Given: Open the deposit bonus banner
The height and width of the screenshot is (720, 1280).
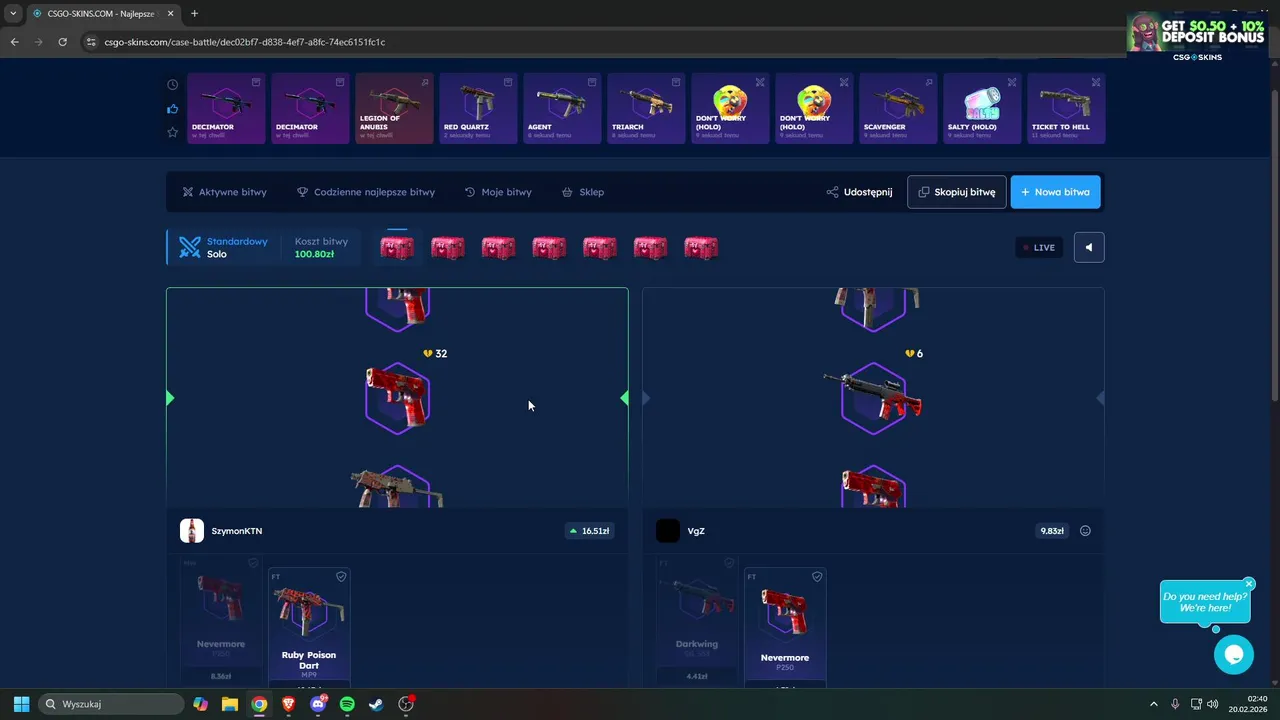Looking at the screenshot, I should (1197, 37).
